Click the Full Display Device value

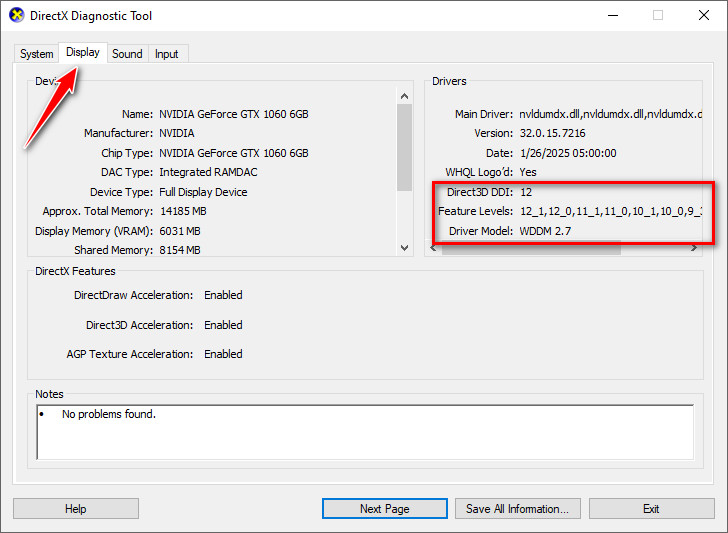[x=203, y=192]
